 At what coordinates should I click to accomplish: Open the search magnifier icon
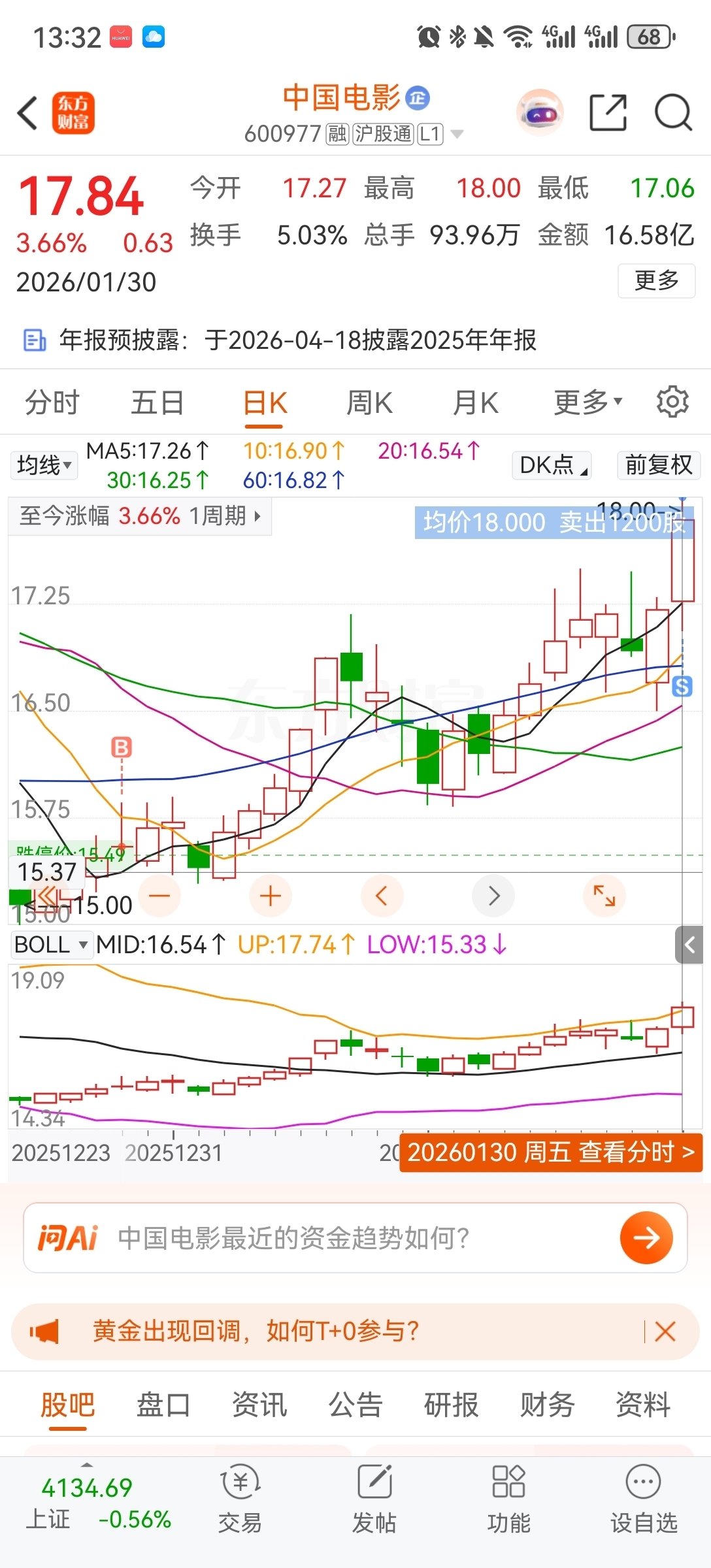tap(673, 112)
